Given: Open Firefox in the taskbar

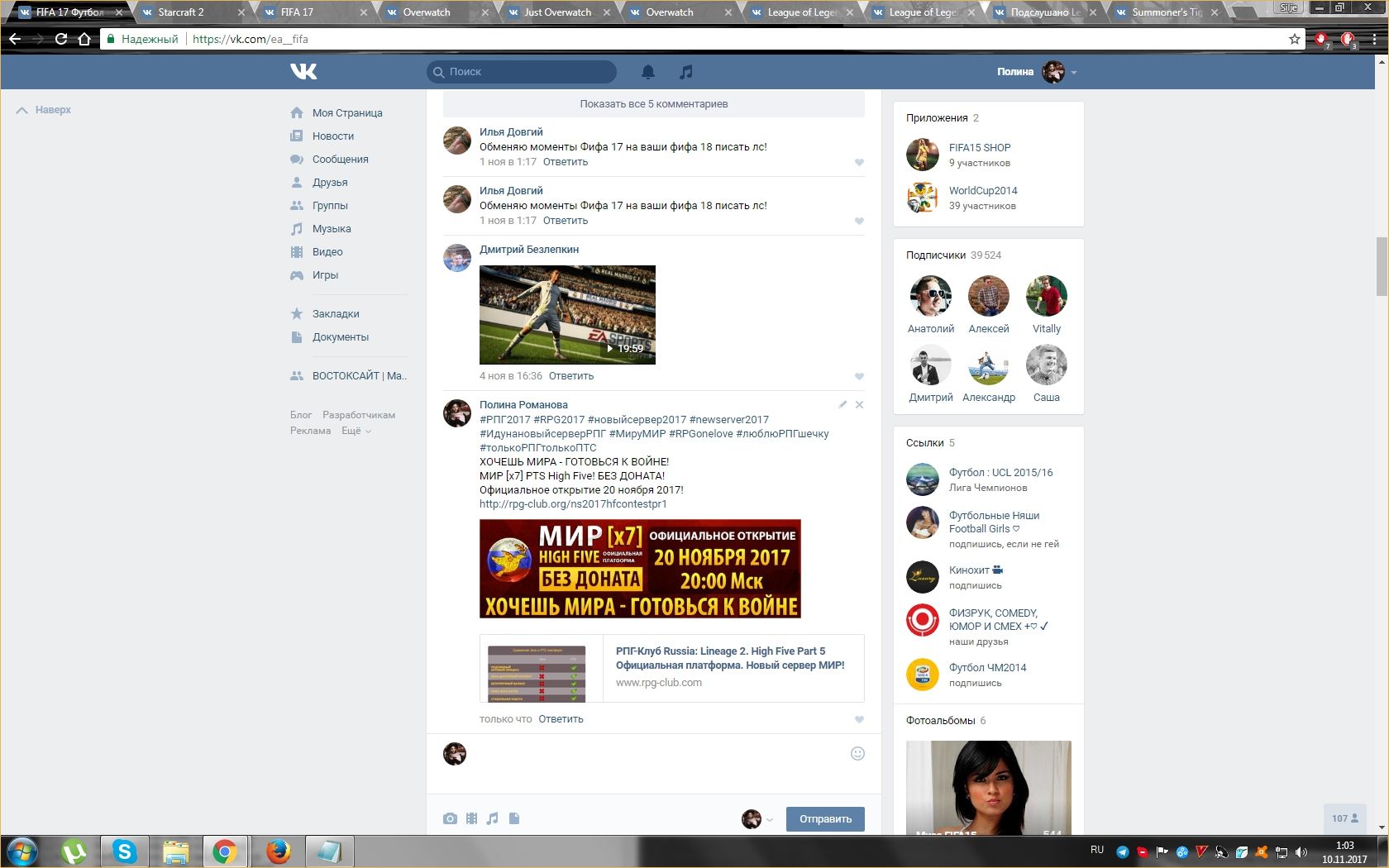Looking at the screenshot, I should click(278, 851).
